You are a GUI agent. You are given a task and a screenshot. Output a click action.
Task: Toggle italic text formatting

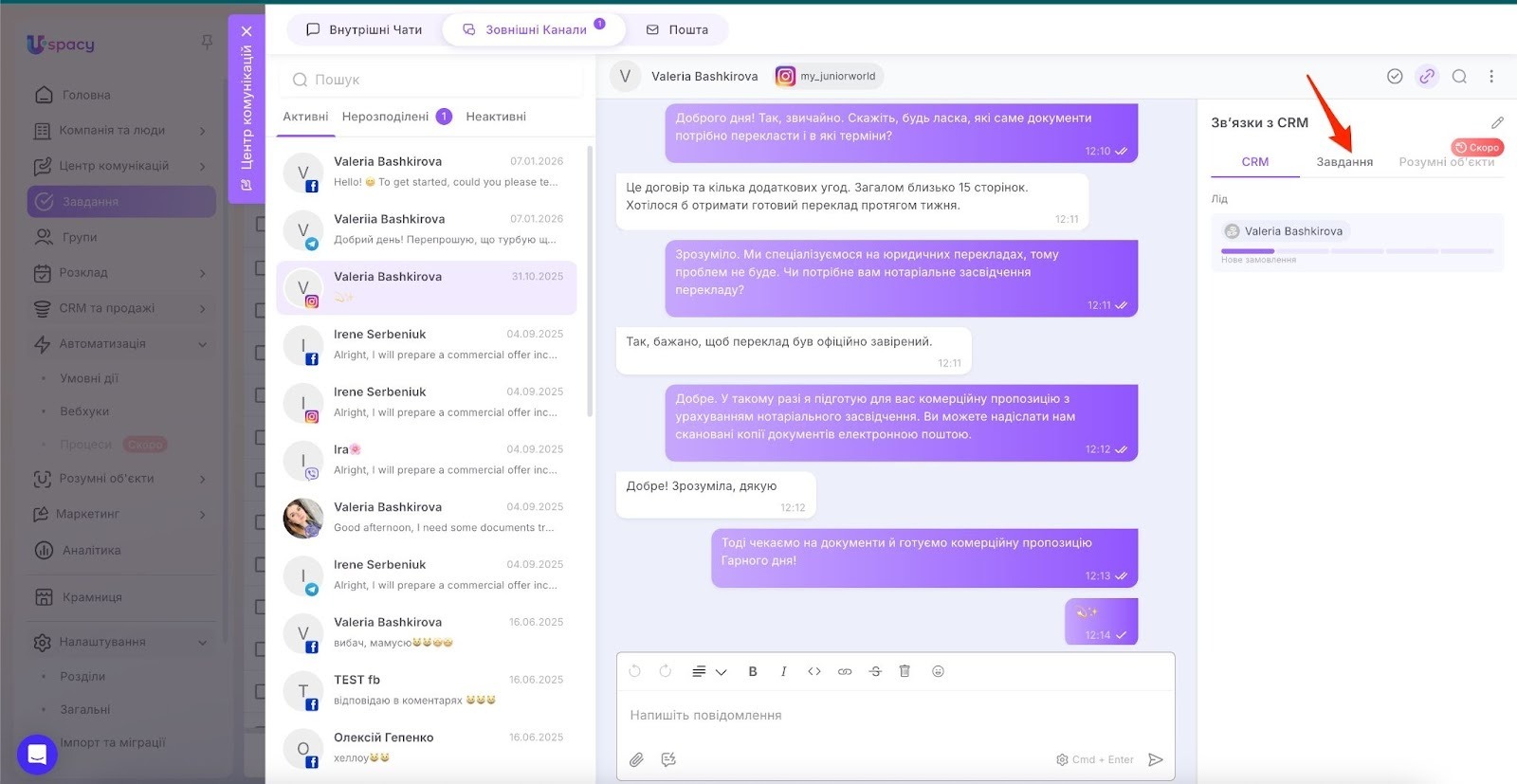(783, 671)
